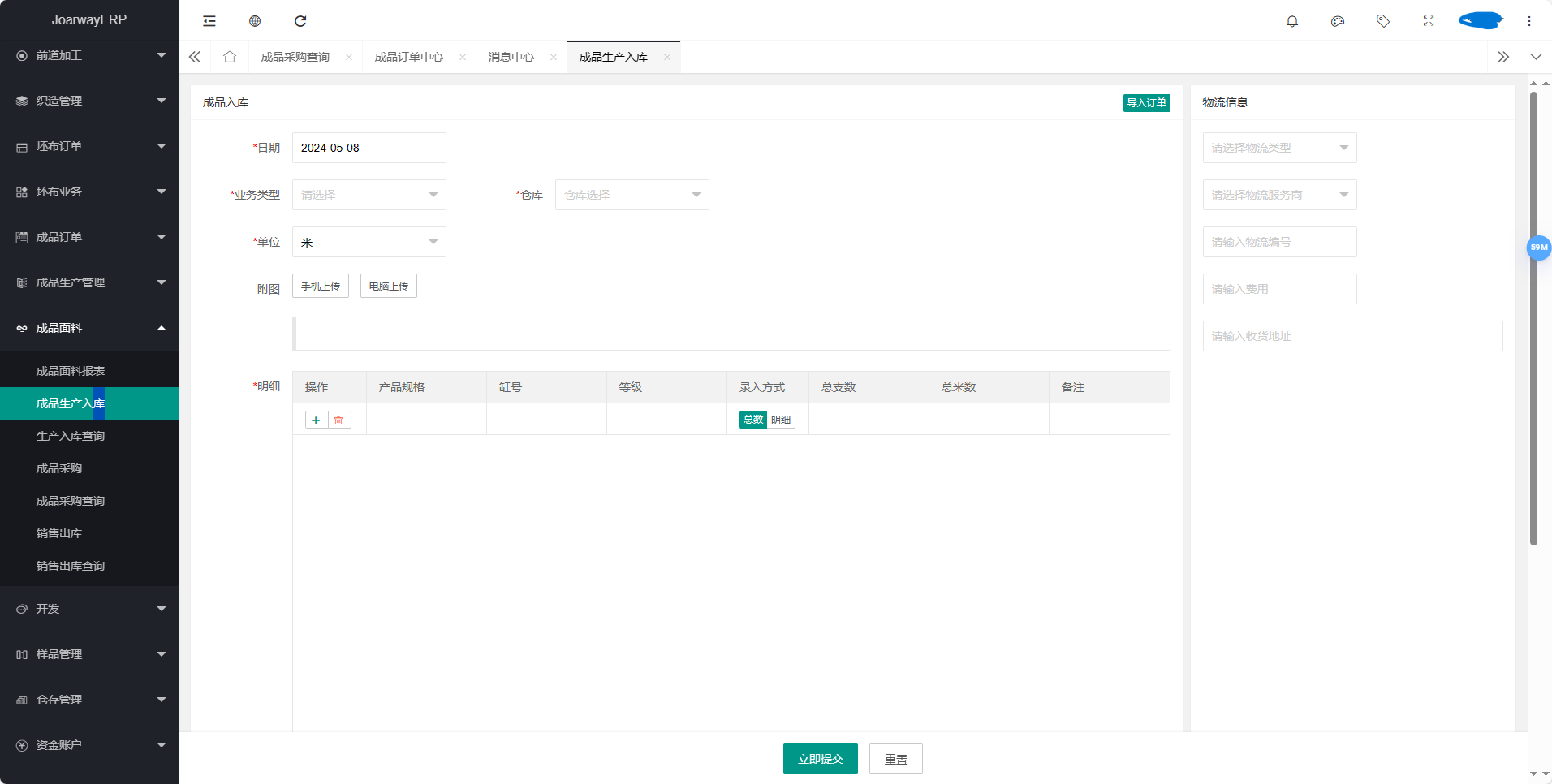The height and width of the screenshot is (784, 1552).
Task: Select the 成品生产入库 tab
Action: pos(614,57)
